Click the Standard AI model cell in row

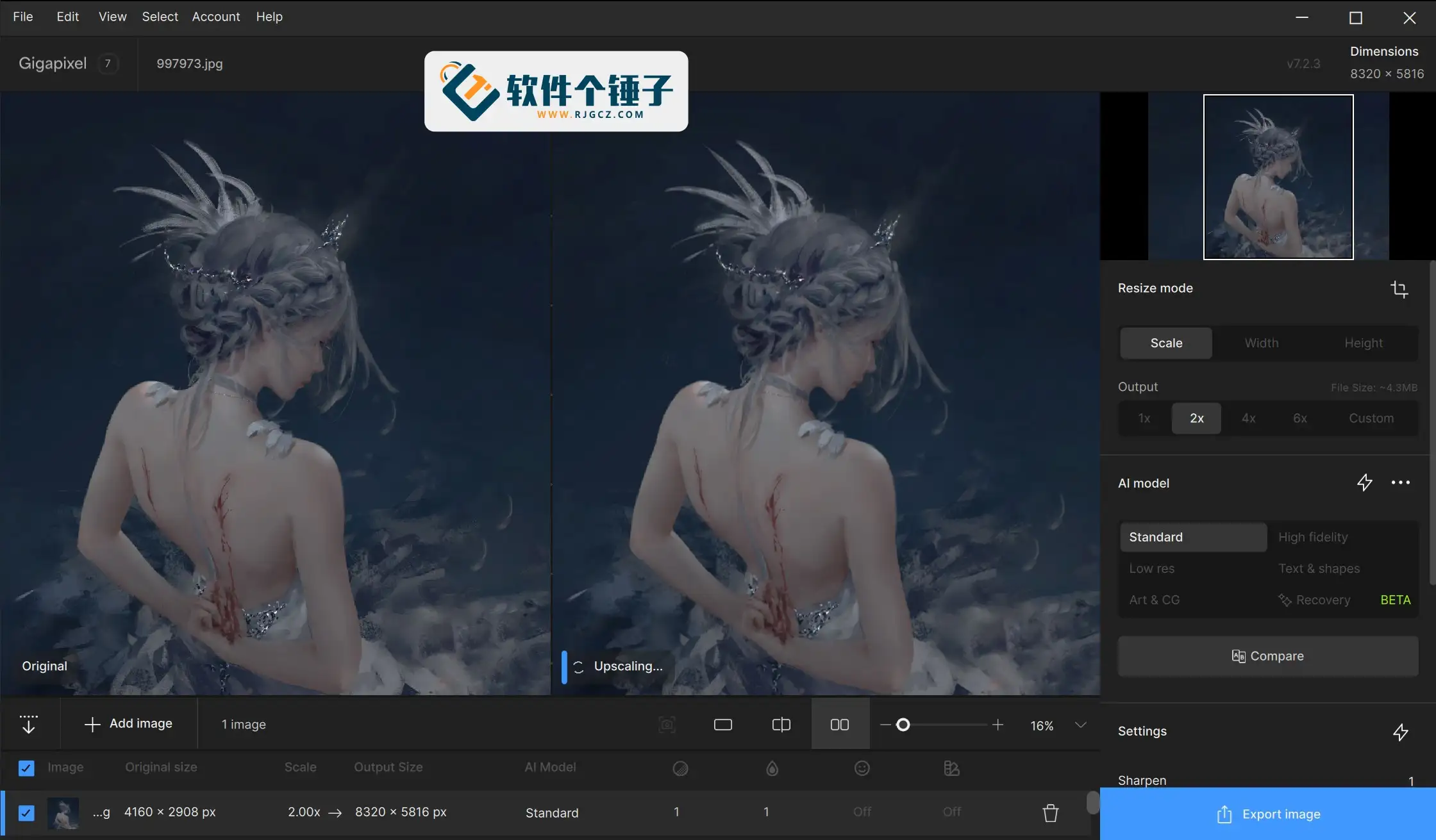tap(552, 813)
